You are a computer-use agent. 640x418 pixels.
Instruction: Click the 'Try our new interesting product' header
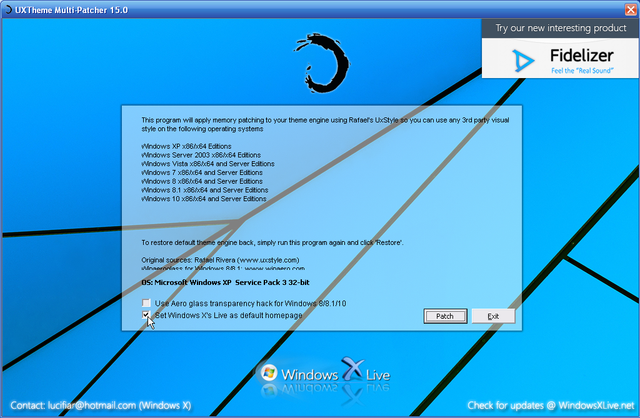click(560, 28)
